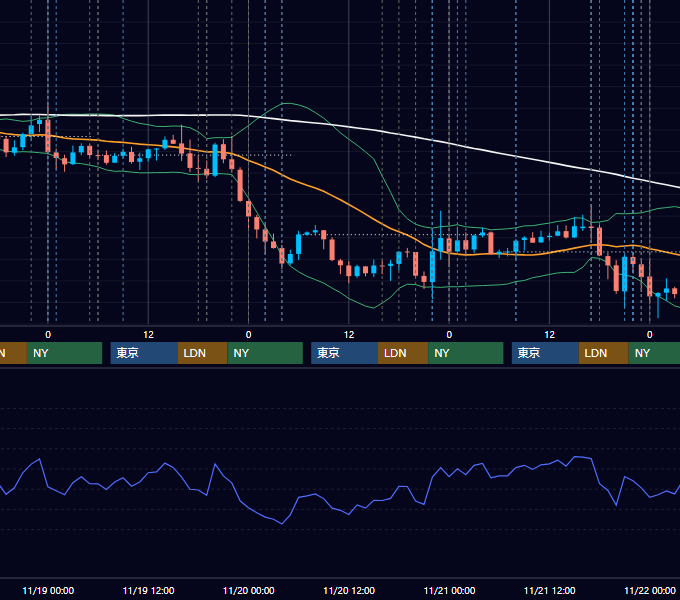
Task: Click the hour label 0 above 11/21 00:00
Action: 449,335
